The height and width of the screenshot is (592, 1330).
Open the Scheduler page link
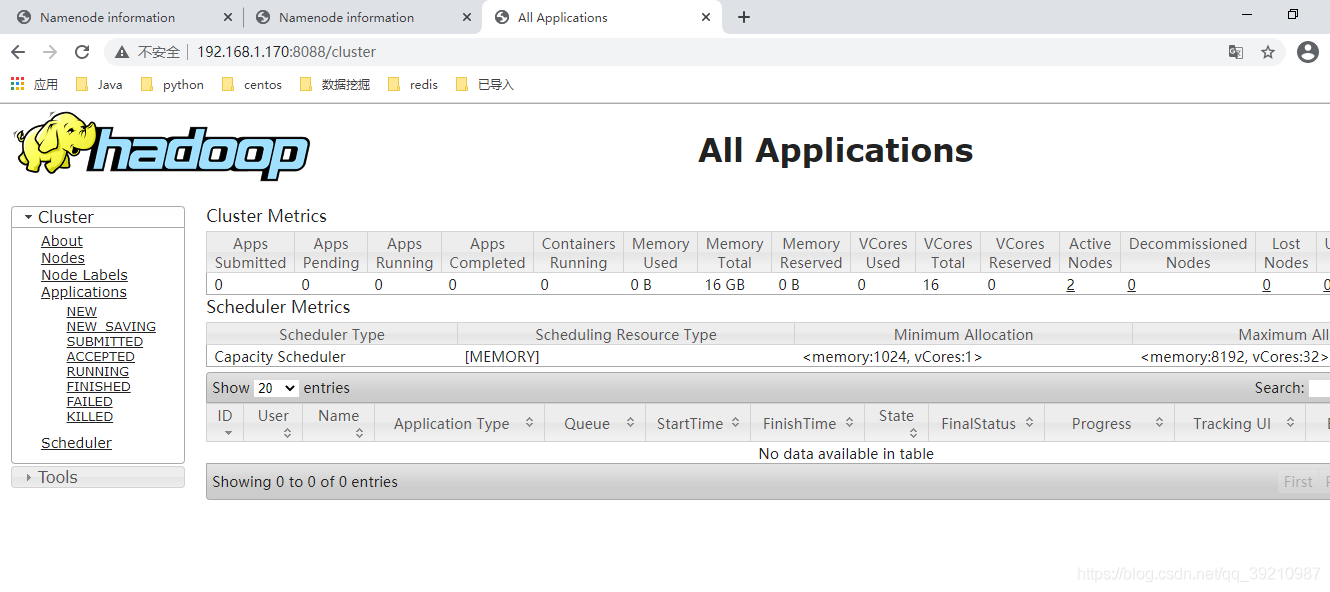coord(76,443)
